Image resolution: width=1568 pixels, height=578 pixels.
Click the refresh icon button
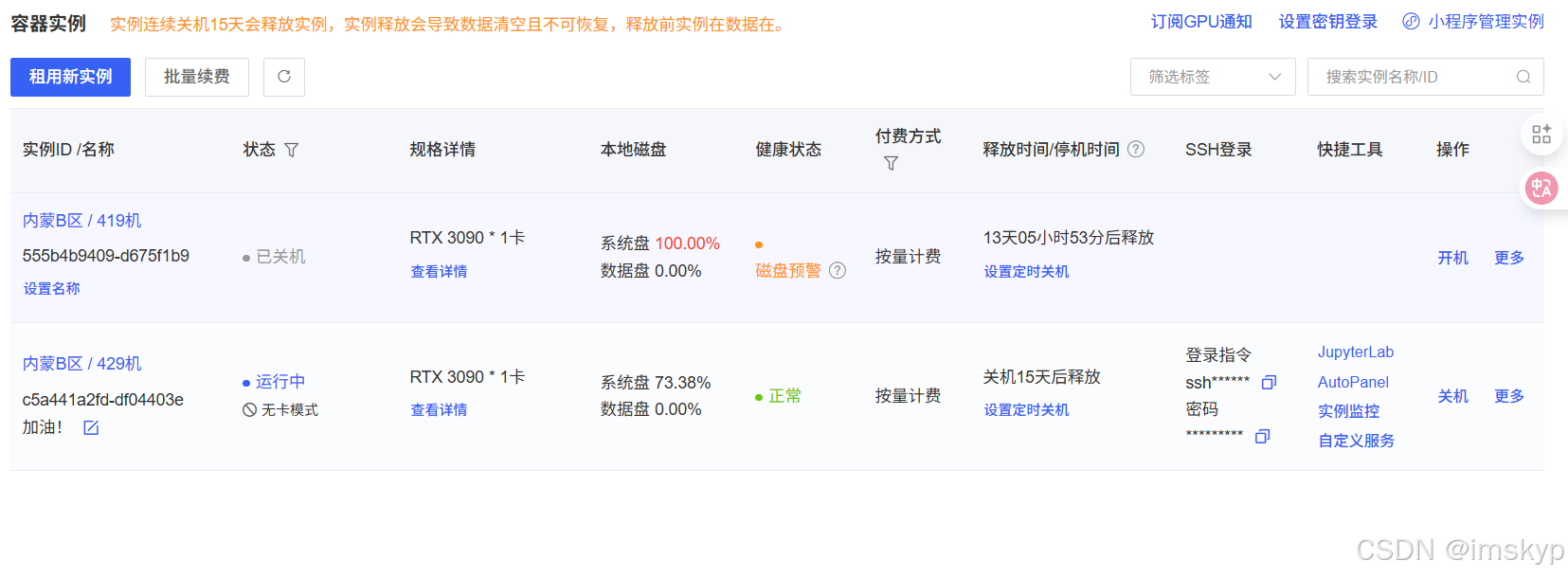pos(283,77)
